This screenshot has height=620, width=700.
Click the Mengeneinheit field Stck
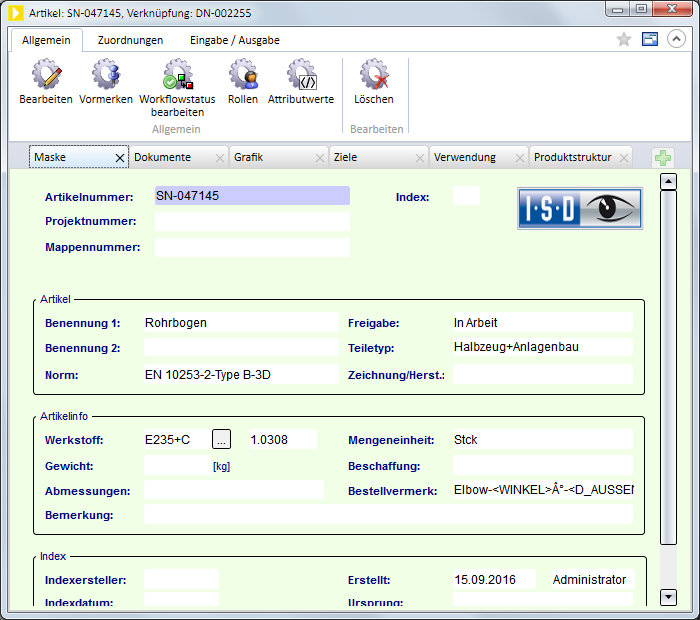click(x=543, y=439)
